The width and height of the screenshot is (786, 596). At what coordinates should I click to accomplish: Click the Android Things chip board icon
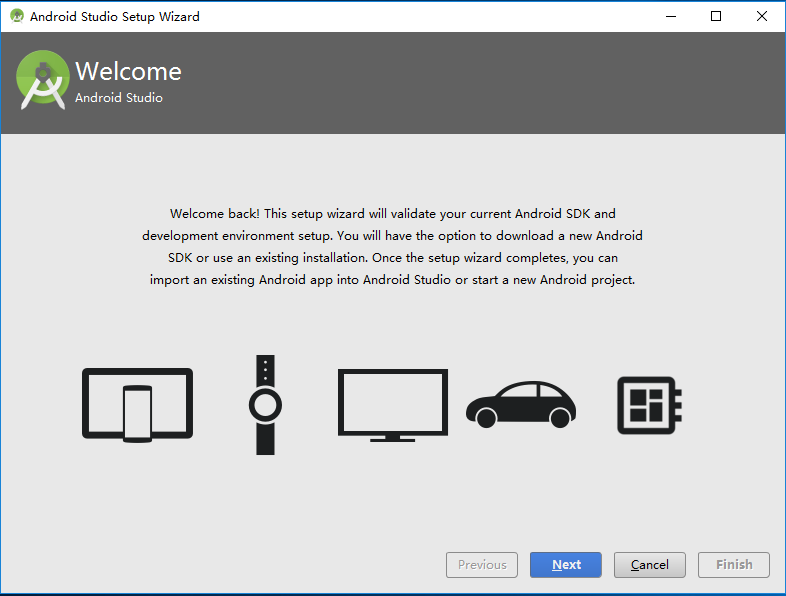point(649,405)
